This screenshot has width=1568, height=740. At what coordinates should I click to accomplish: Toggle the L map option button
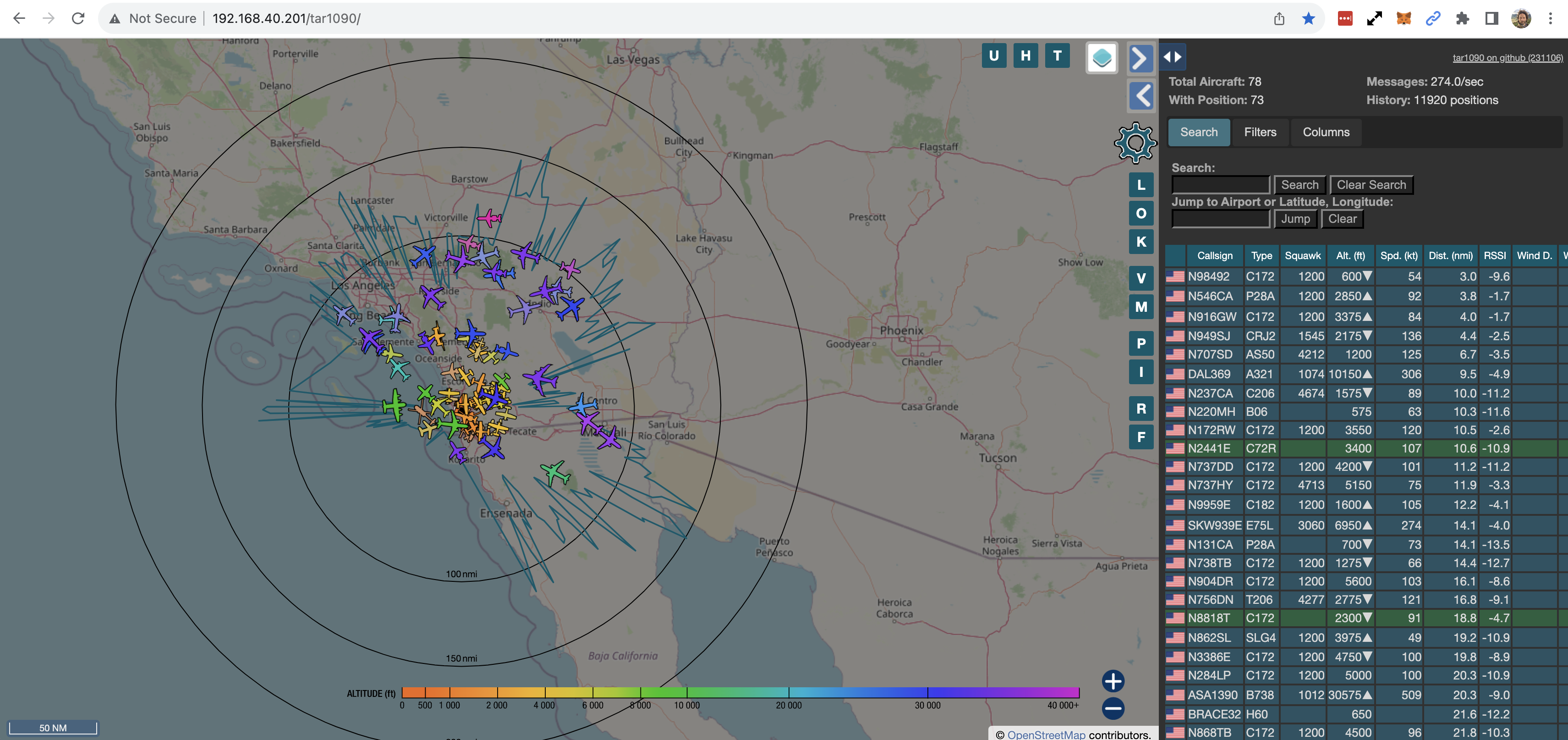pos(1140,185)
